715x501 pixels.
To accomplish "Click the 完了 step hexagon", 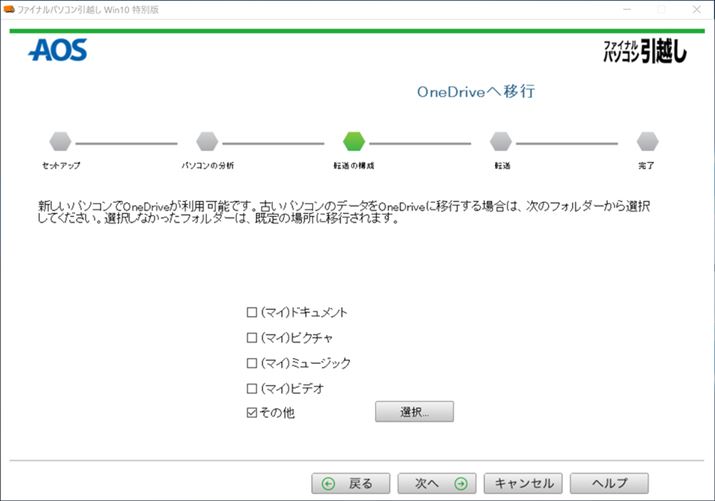I will tap(648, 141).
